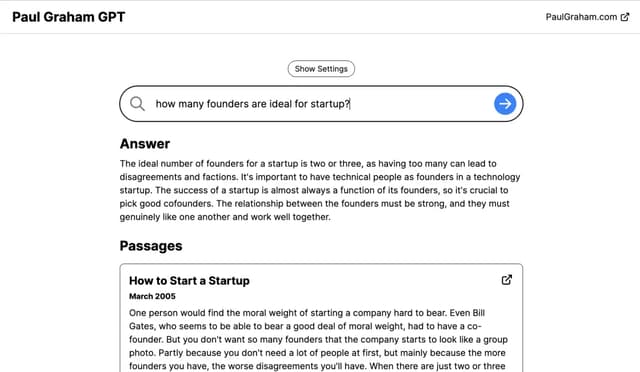Click the magnifying glass search icon
This screenshot has height=372, width=640.
point(137,104)
